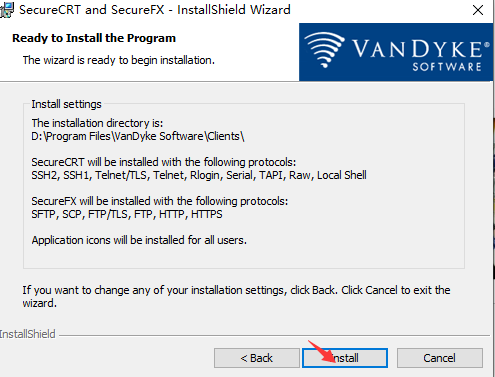
Task: Click the red arrow annotation
Action: click(322, 351)
